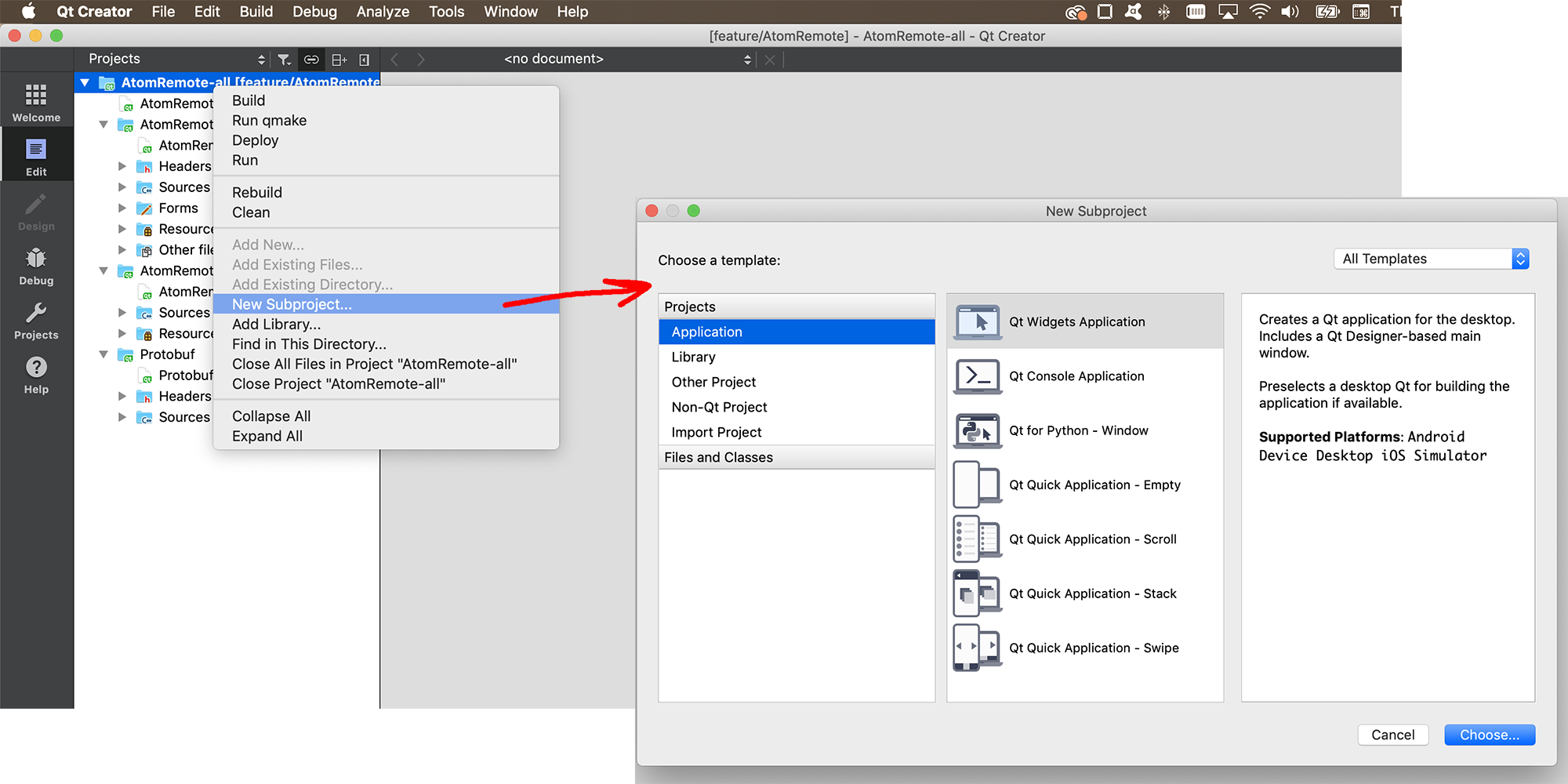Choose Expand All in context menu
Viewport: 1568px width, 784px height.
point(386,436)
